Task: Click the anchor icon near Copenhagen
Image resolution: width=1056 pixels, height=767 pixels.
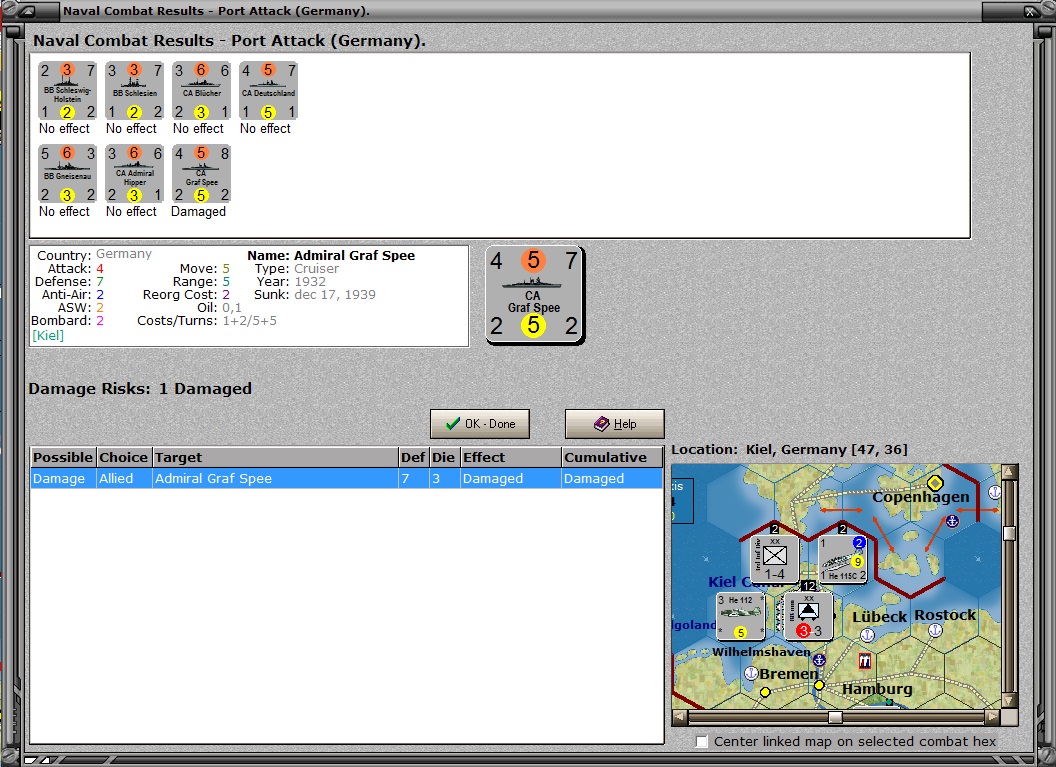Action: (952, 521)
